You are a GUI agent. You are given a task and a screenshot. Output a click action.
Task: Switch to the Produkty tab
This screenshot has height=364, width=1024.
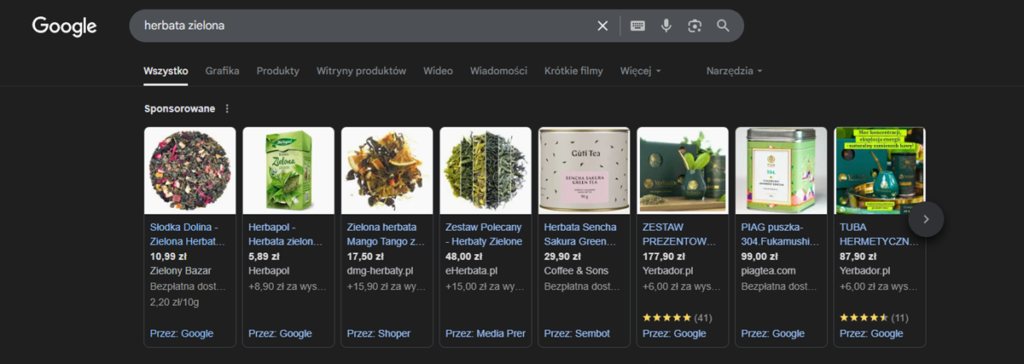pyautogui.click(x=278, y=71)
